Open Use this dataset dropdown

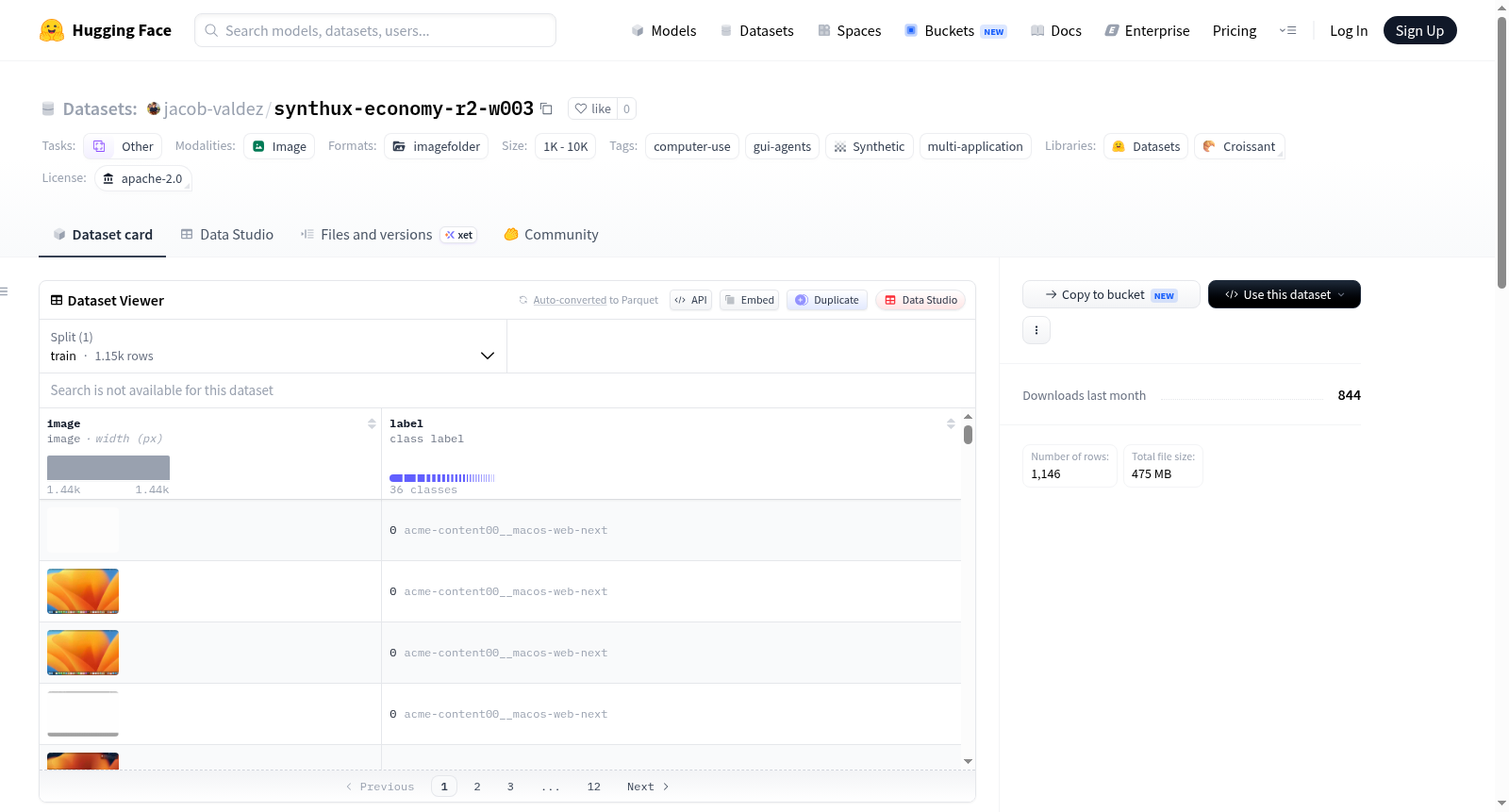(1285, 294)
